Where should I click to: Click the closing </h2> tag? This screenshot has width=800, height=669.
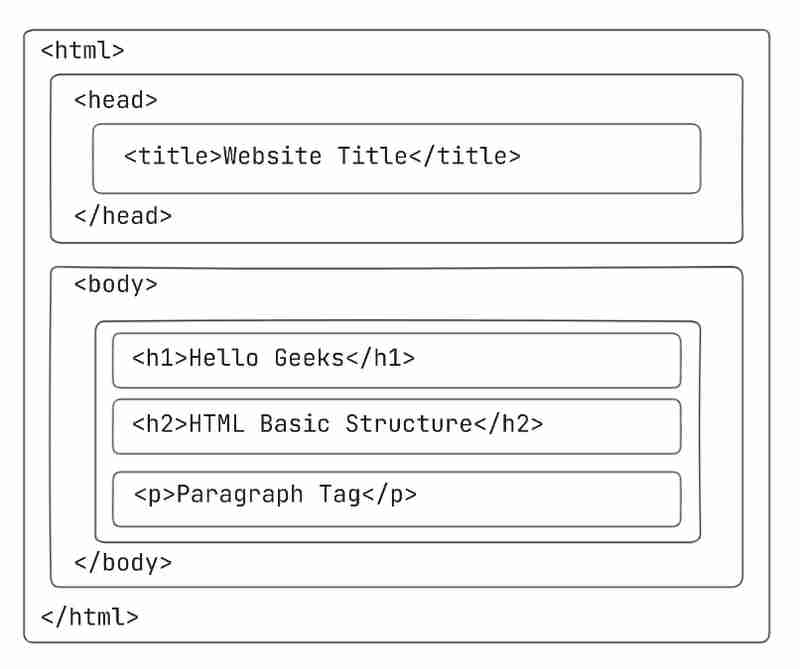(x=509, y=424)
